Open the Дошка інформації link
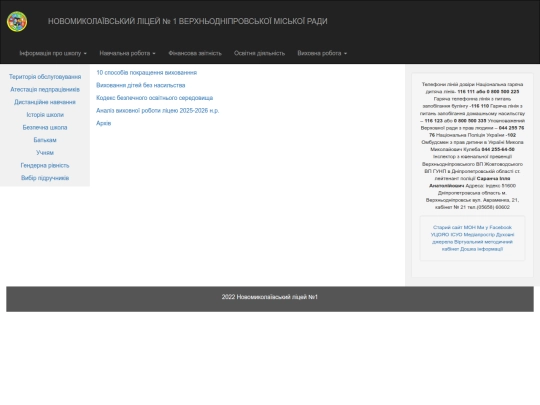540x405 pixels. click(x=482, y=249)
